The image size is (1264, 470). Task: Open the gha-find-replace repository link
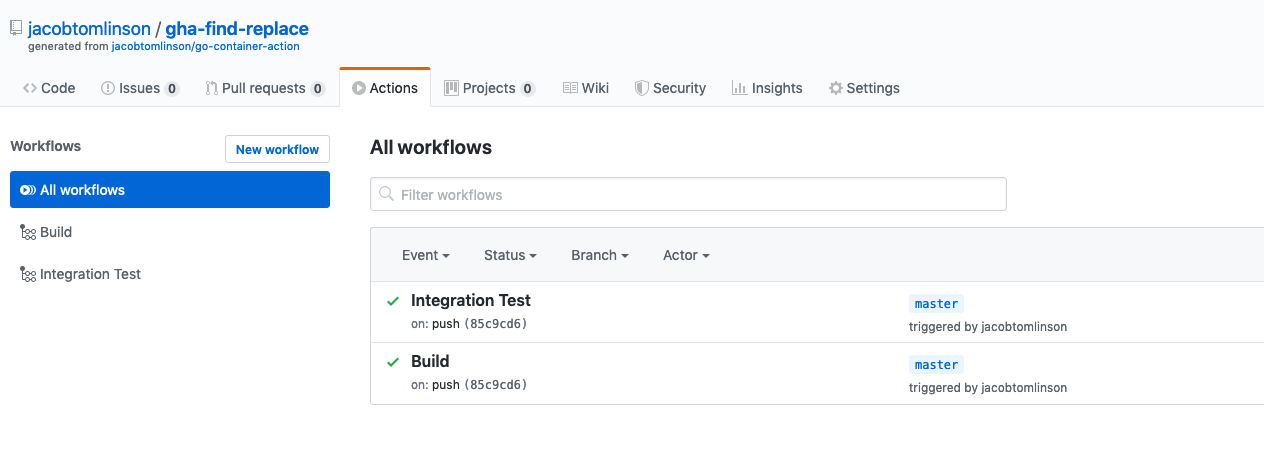point(237,29)
